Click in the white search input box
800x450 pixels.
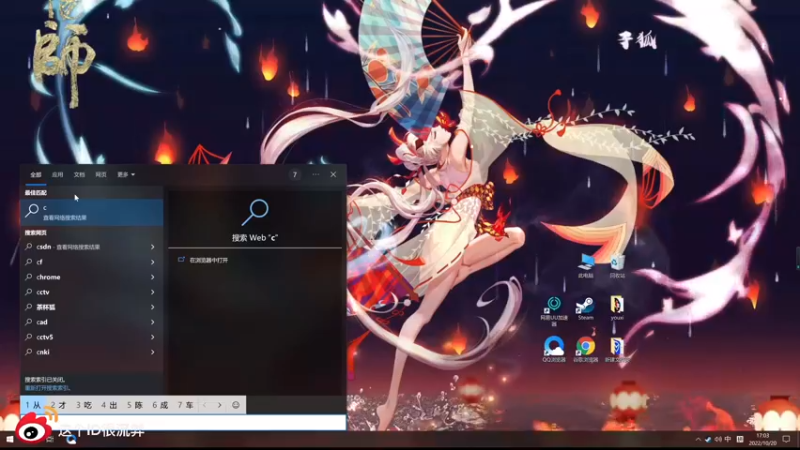[184, 422]
